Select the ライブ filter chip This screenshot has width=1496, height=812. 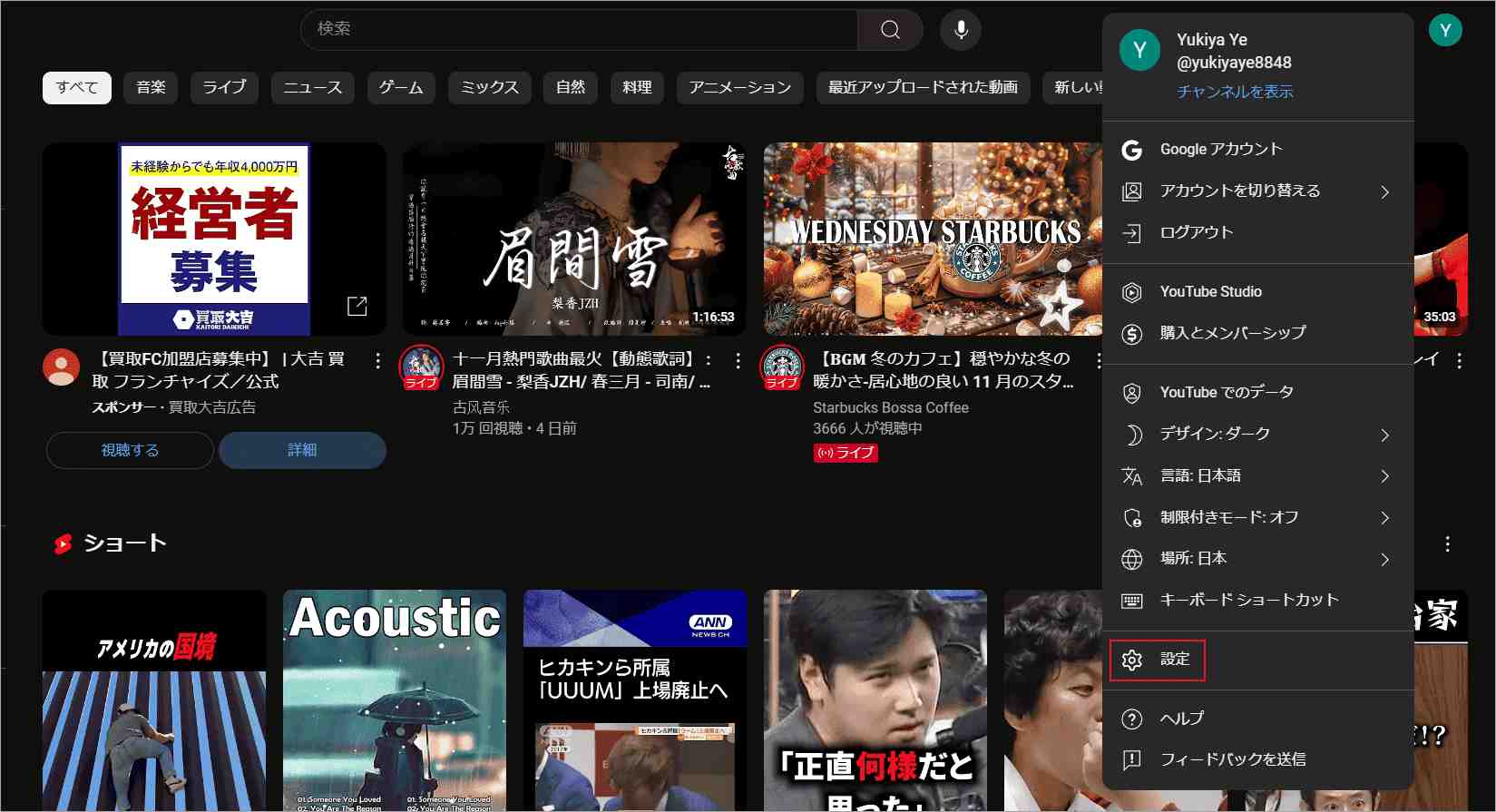tap(224, 88)
